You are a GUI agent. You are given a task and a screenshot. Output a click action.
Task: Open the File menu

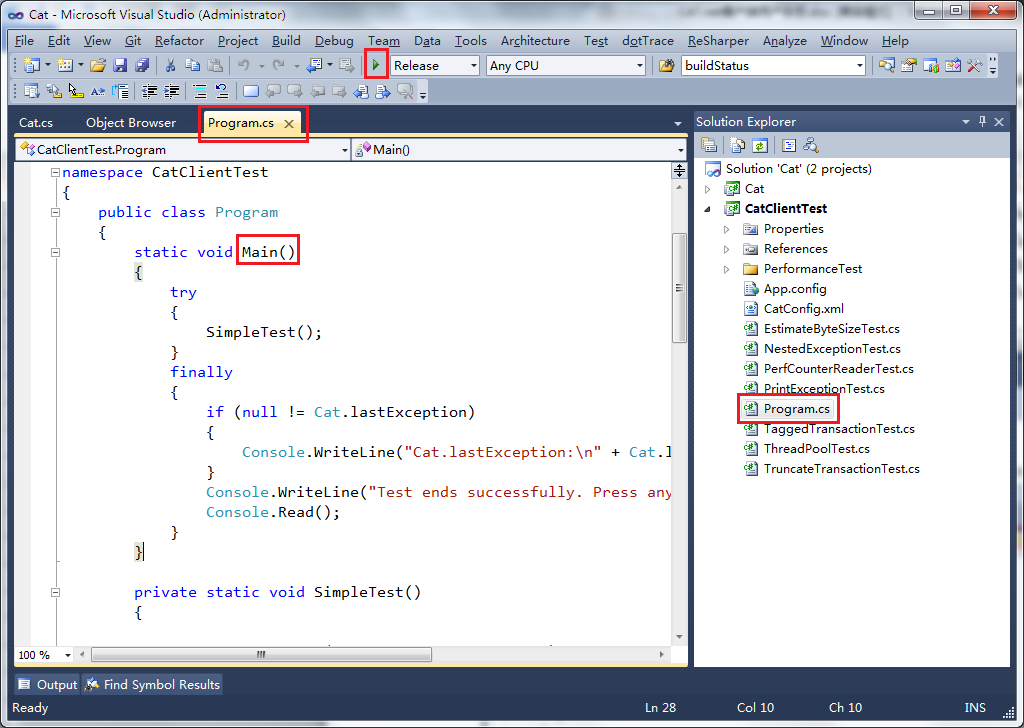(x=24, y=40)
